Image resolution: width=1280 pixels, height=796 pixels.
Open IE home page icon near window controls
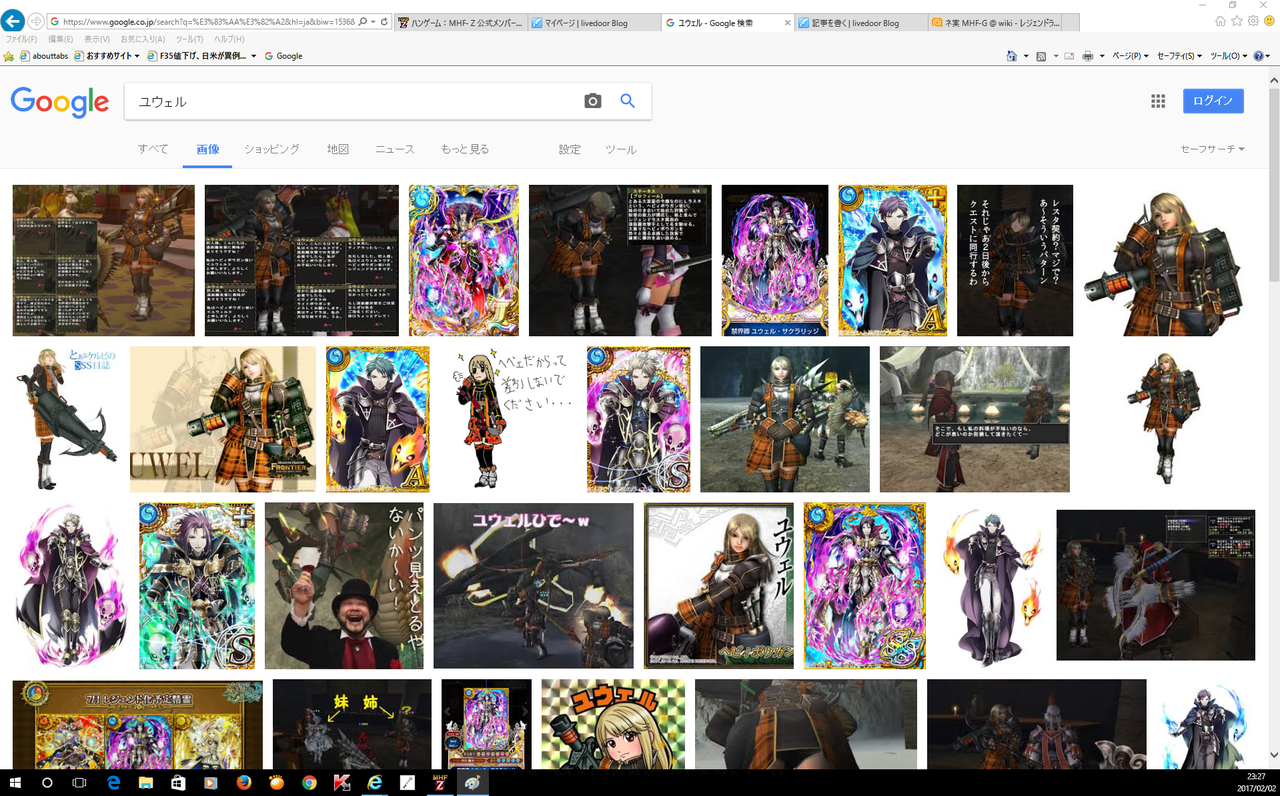1221,21
